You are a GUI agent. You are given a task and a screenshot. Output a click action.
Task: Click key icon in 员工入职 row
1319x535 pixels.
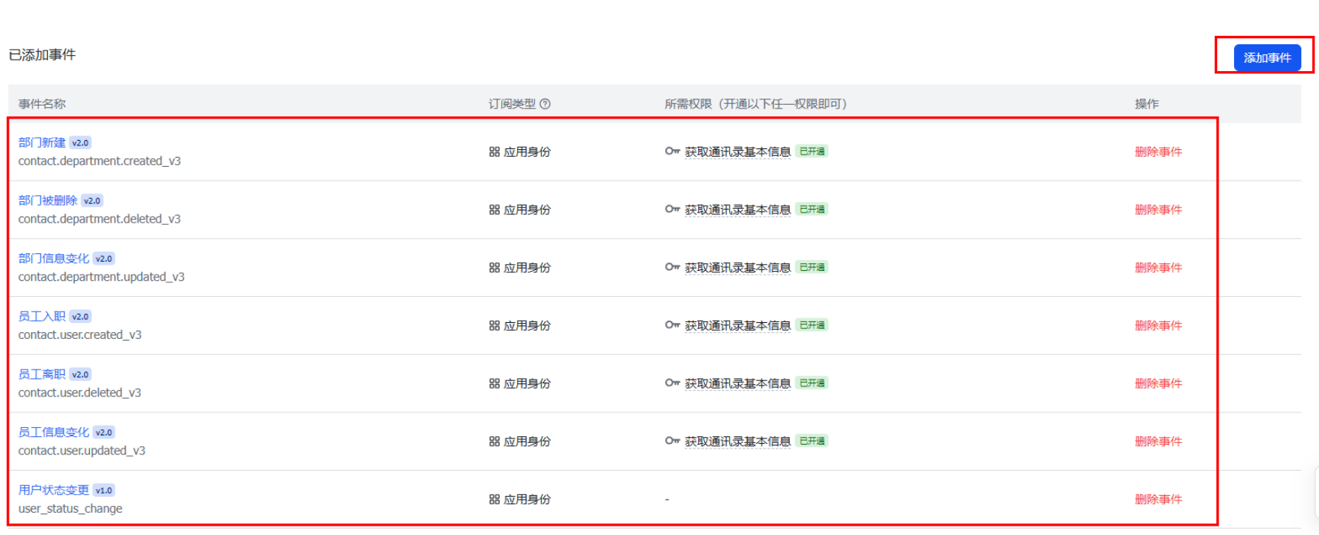[672, 325]
